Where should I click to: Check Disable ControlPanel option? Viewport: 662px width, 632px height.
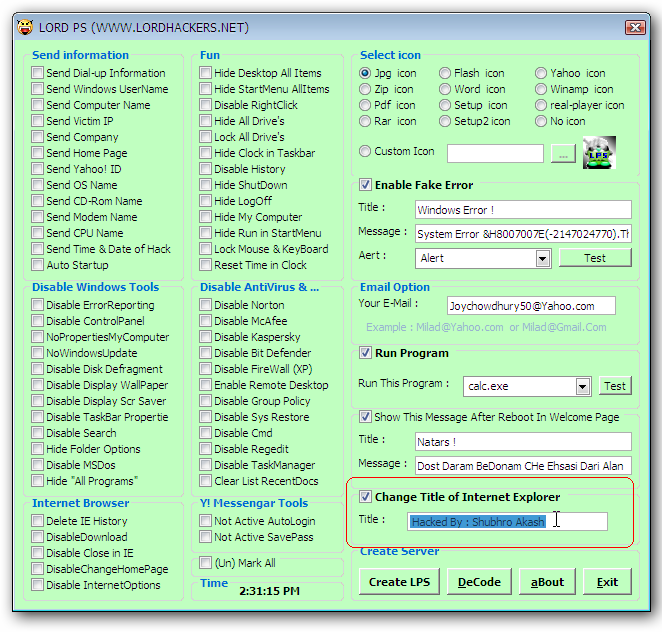[37, 321]
